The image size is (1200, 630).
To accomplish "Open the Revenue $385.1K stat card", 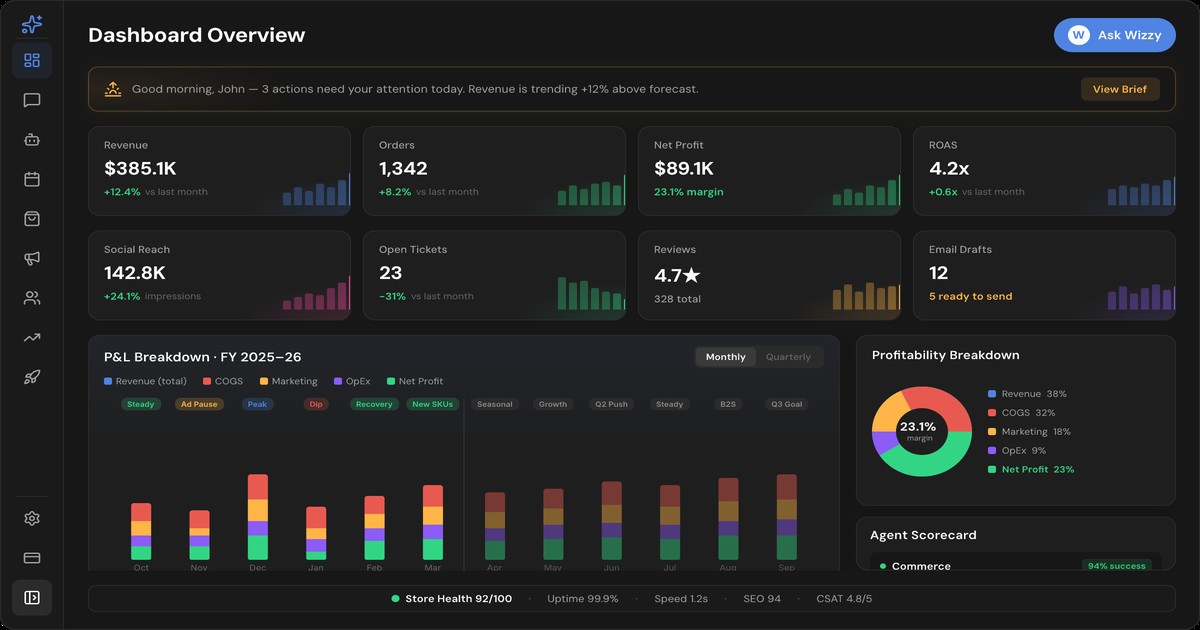I will click(219, 171).
